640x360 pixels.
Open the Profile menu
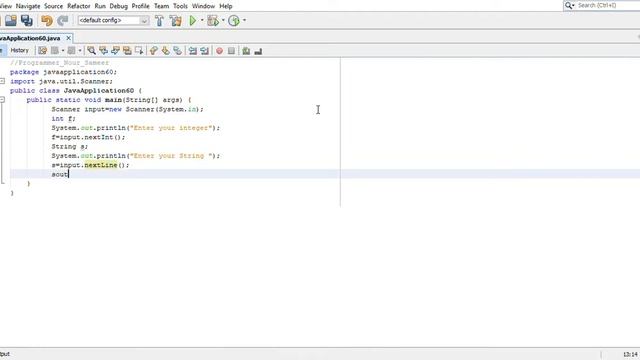point(140,6)
